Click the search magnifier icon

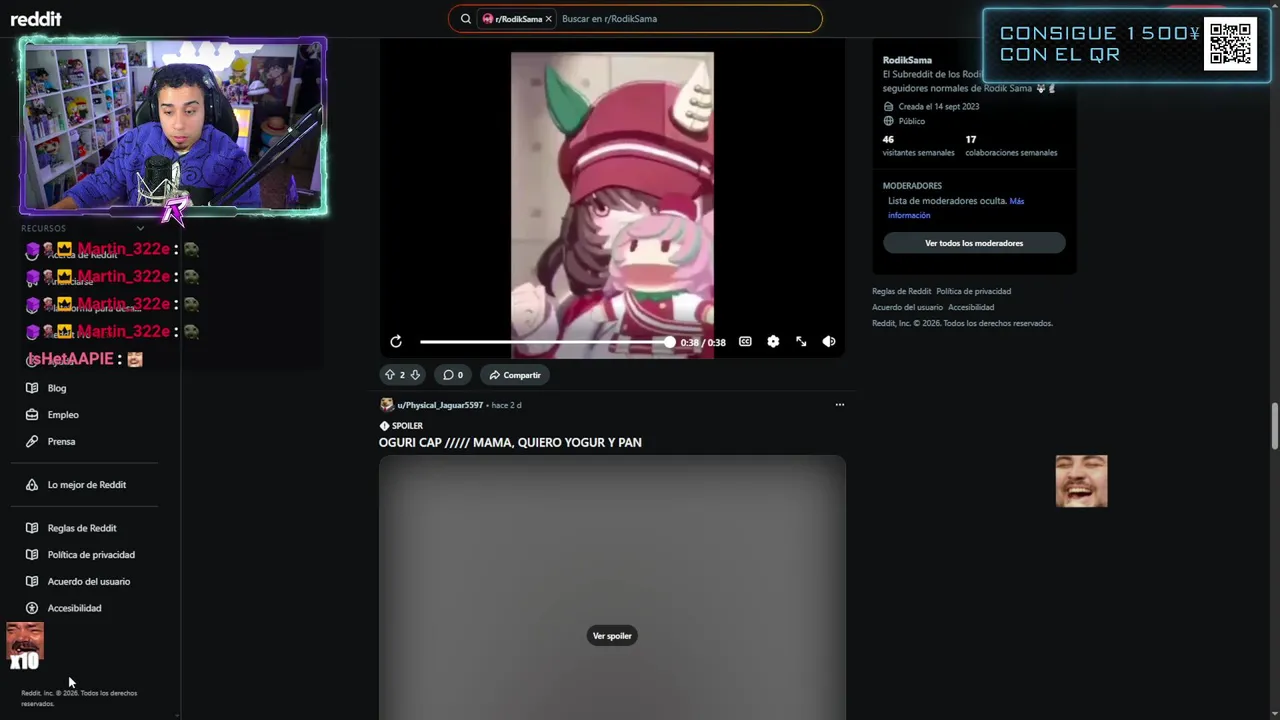click(466, 19)
